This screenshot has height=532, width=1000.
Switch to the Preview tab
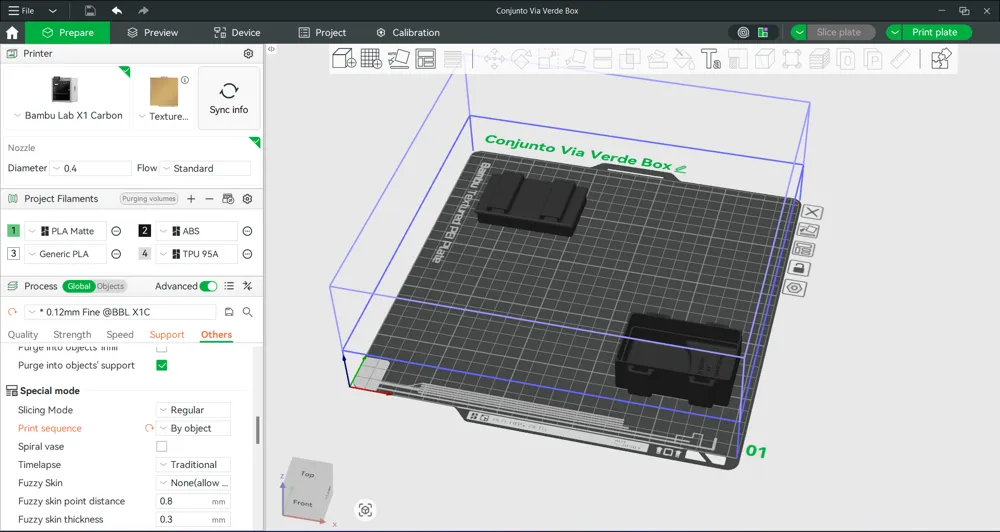[x=152, y=33]
